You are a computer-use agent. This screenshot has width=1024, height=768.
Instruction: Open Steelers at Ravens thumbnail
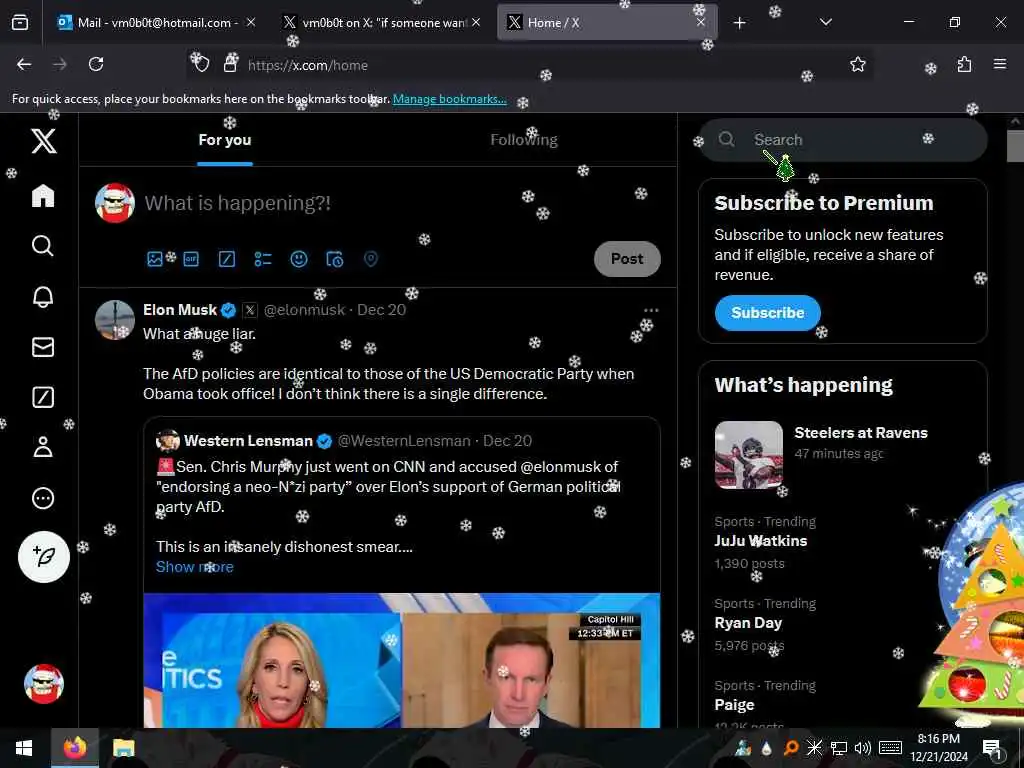coord(748,455)
